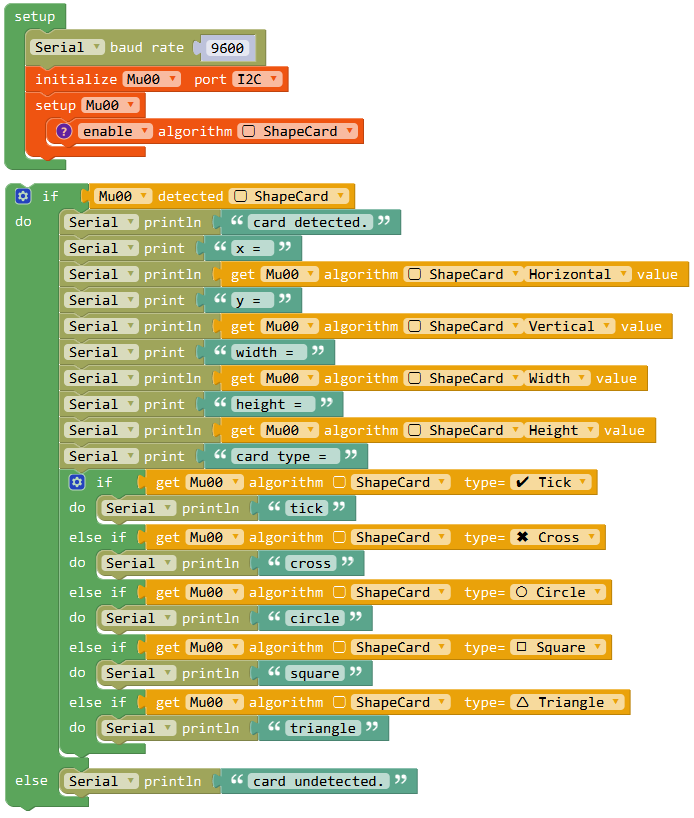Click the triangle icon in Triangle type dropdown
The image size is (694, 818).
coord(522,702)
